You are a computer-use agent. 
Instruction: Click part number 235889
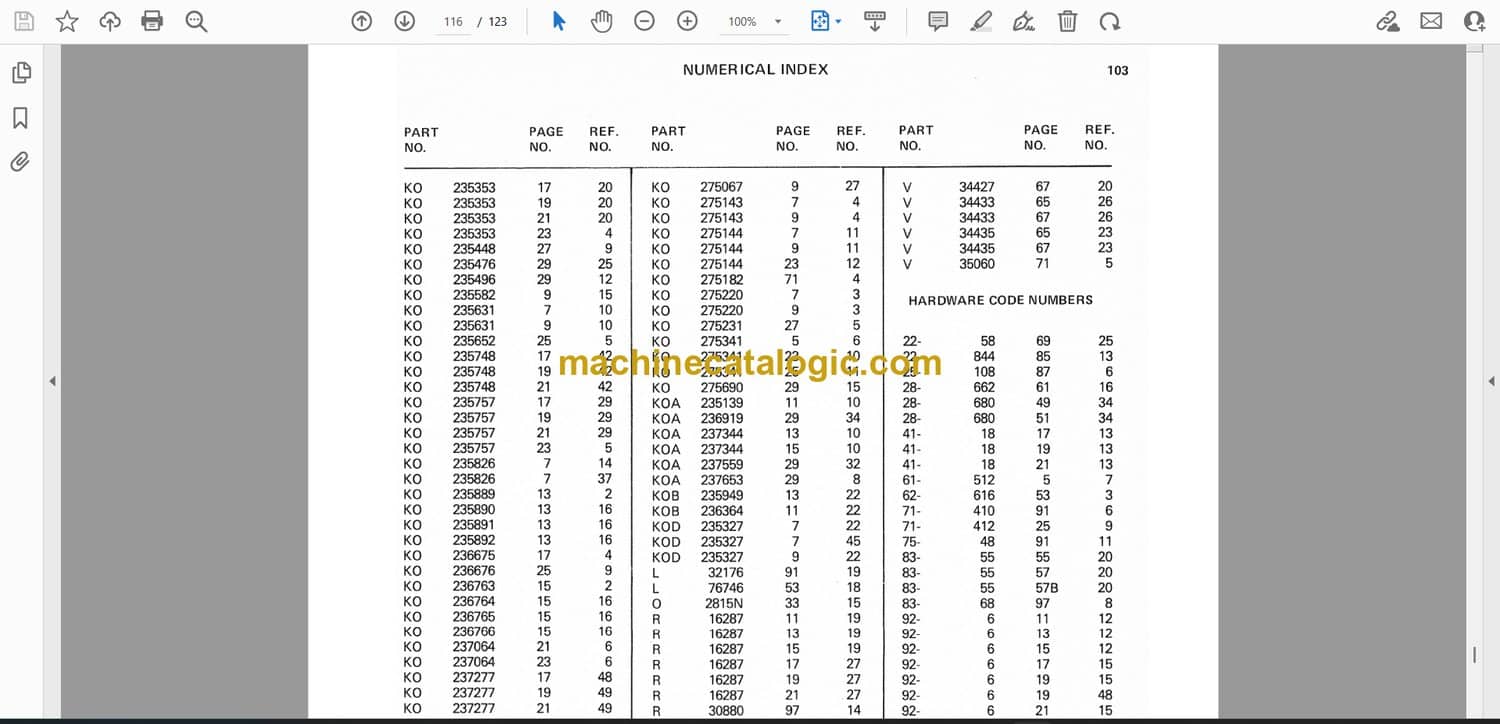click(474, 494)
